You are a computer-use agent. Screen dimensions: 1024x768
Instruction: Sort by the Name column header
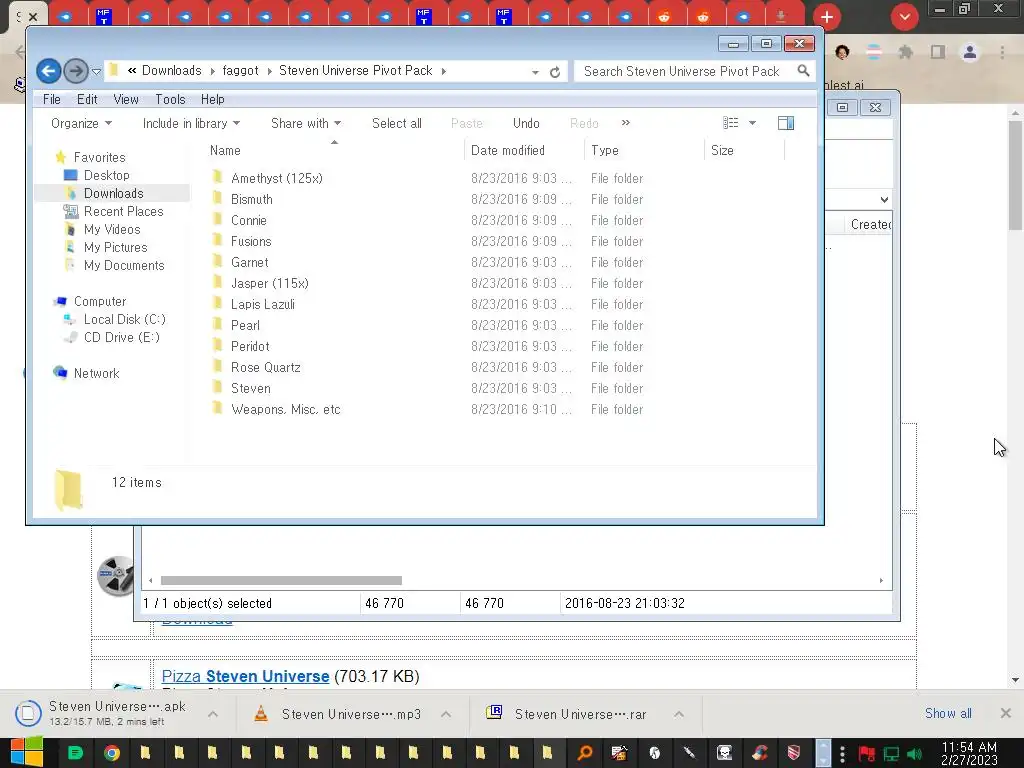click(225, 150)
